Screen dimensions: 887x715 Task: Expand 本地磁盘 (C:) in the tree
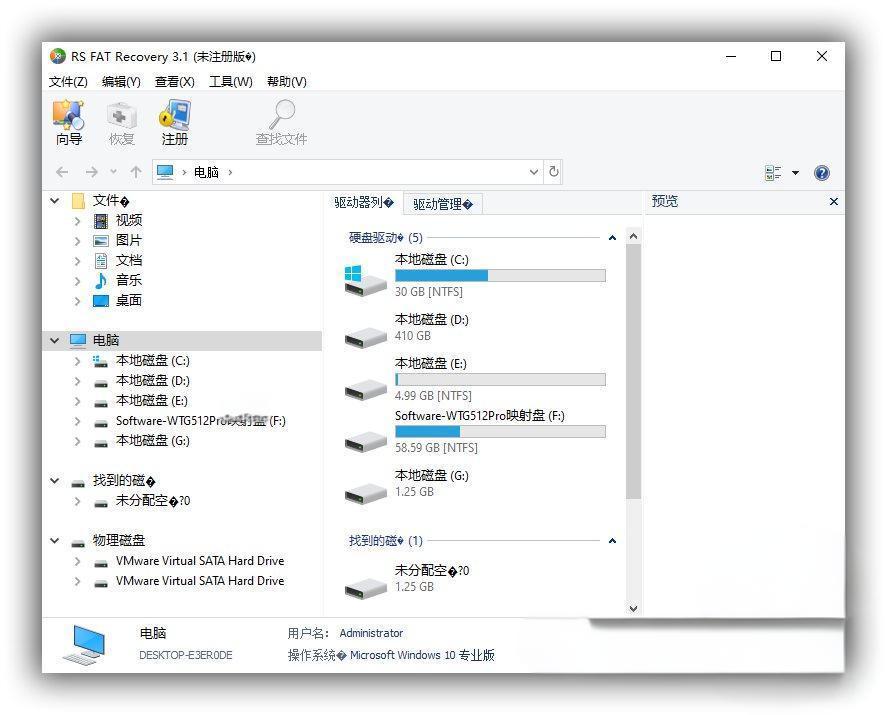pos(77,361)
